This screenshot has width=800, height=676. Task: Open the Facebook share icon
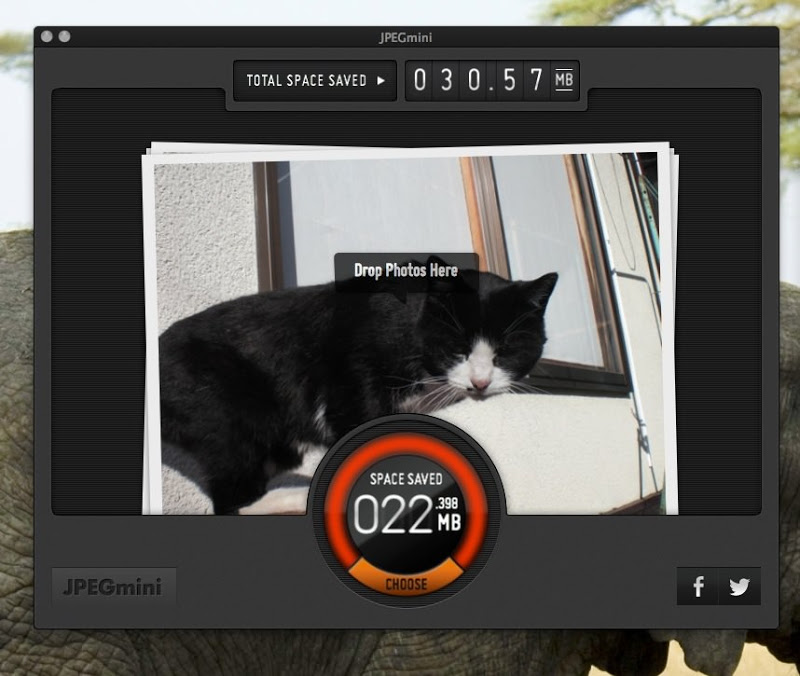pyautogui.click(x=697, y=586)
